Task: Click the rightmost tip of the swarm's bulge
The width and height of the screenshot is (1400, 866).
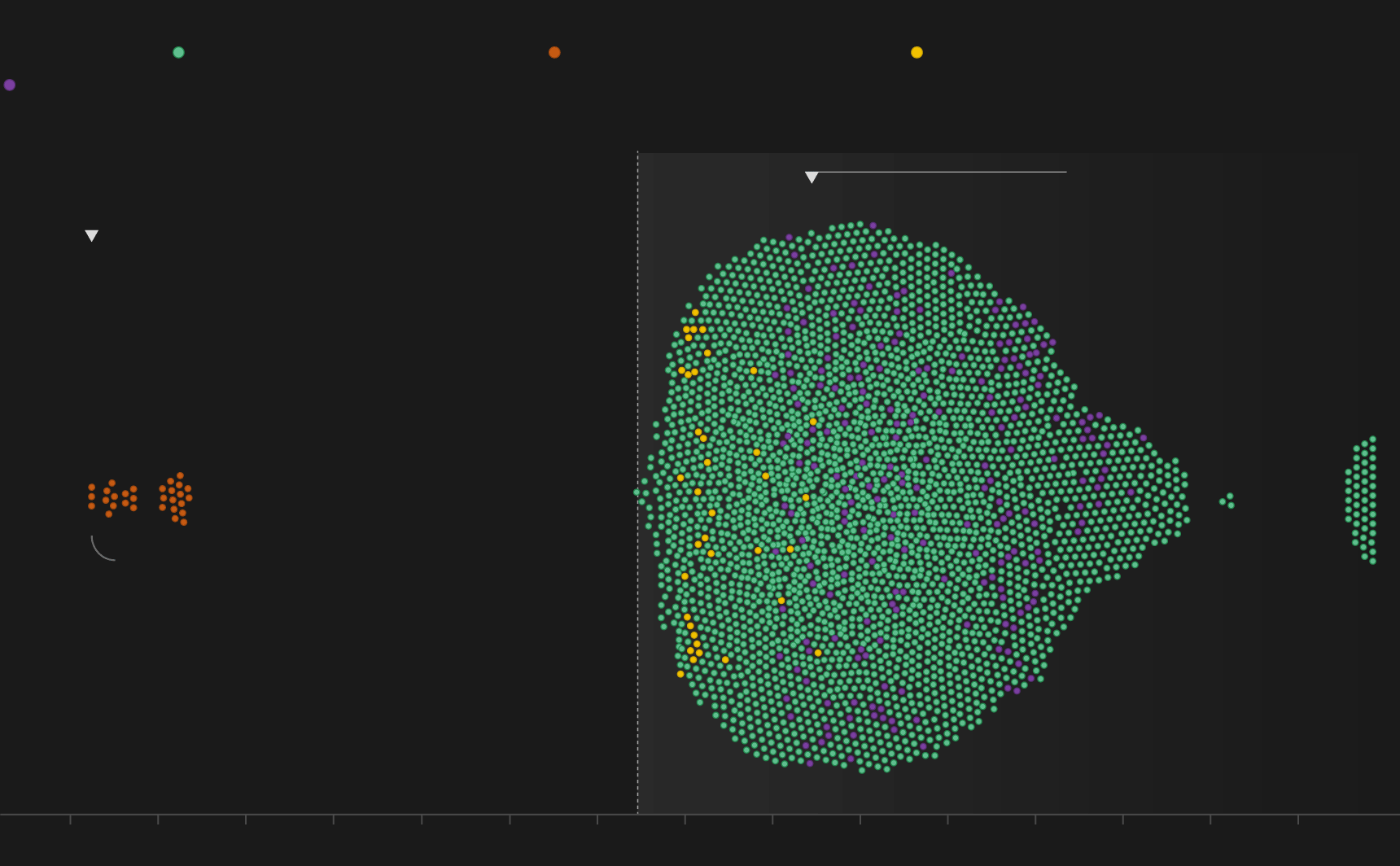Action: click(x=1186, y=519)
